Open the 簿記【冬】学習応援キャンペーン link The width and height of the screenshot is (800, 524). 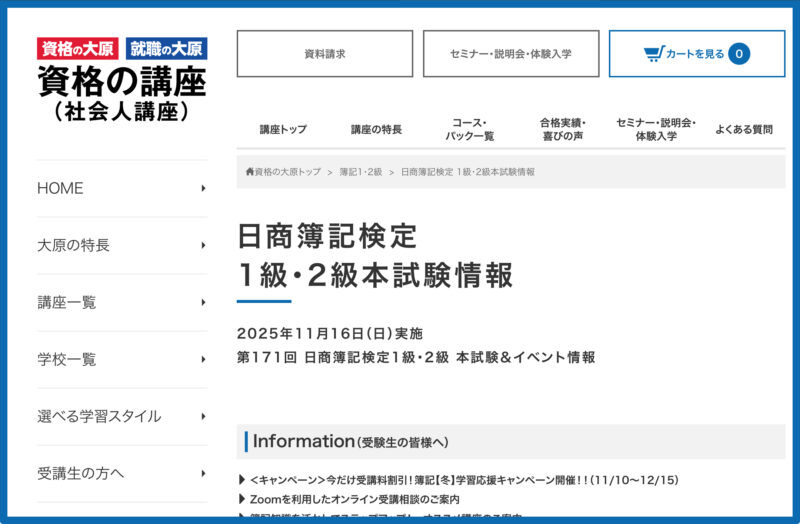pos(464,480)
